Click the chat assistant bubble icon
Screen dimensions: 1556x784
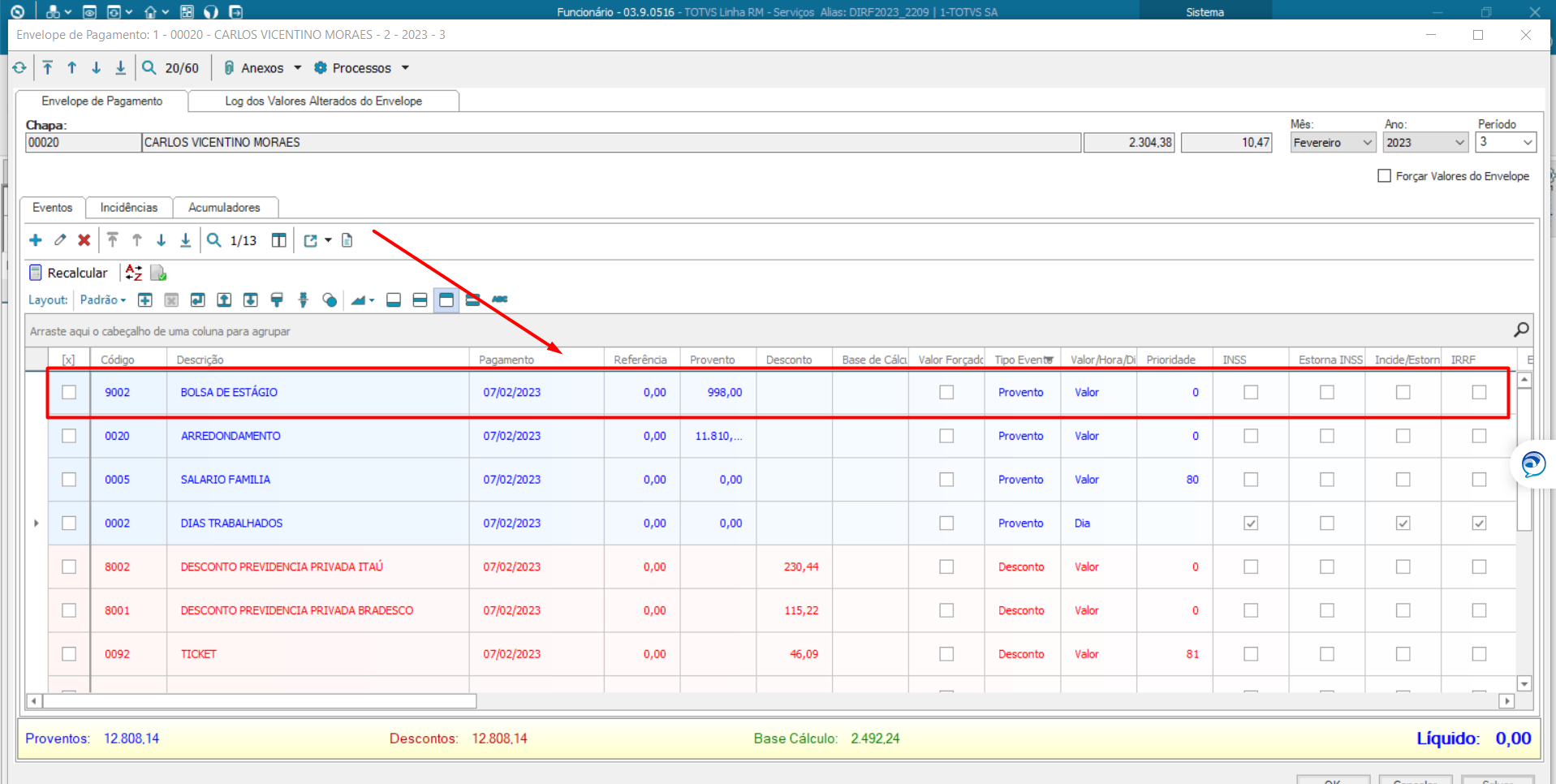1533,465
